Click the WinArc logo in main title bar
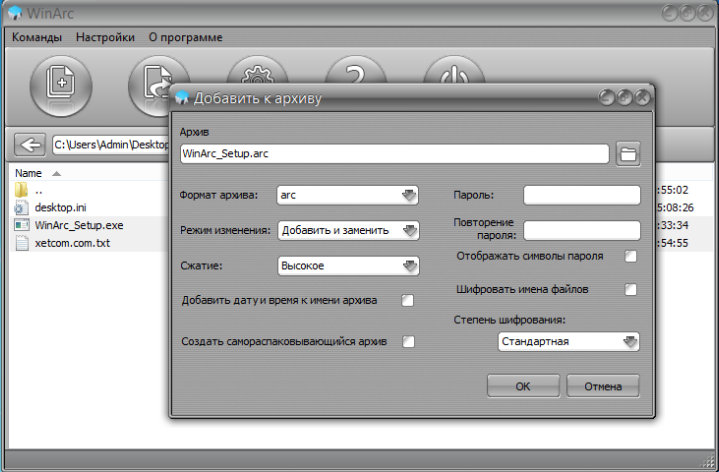Screen dimensions: 719x472 click(x=15, y=12)
